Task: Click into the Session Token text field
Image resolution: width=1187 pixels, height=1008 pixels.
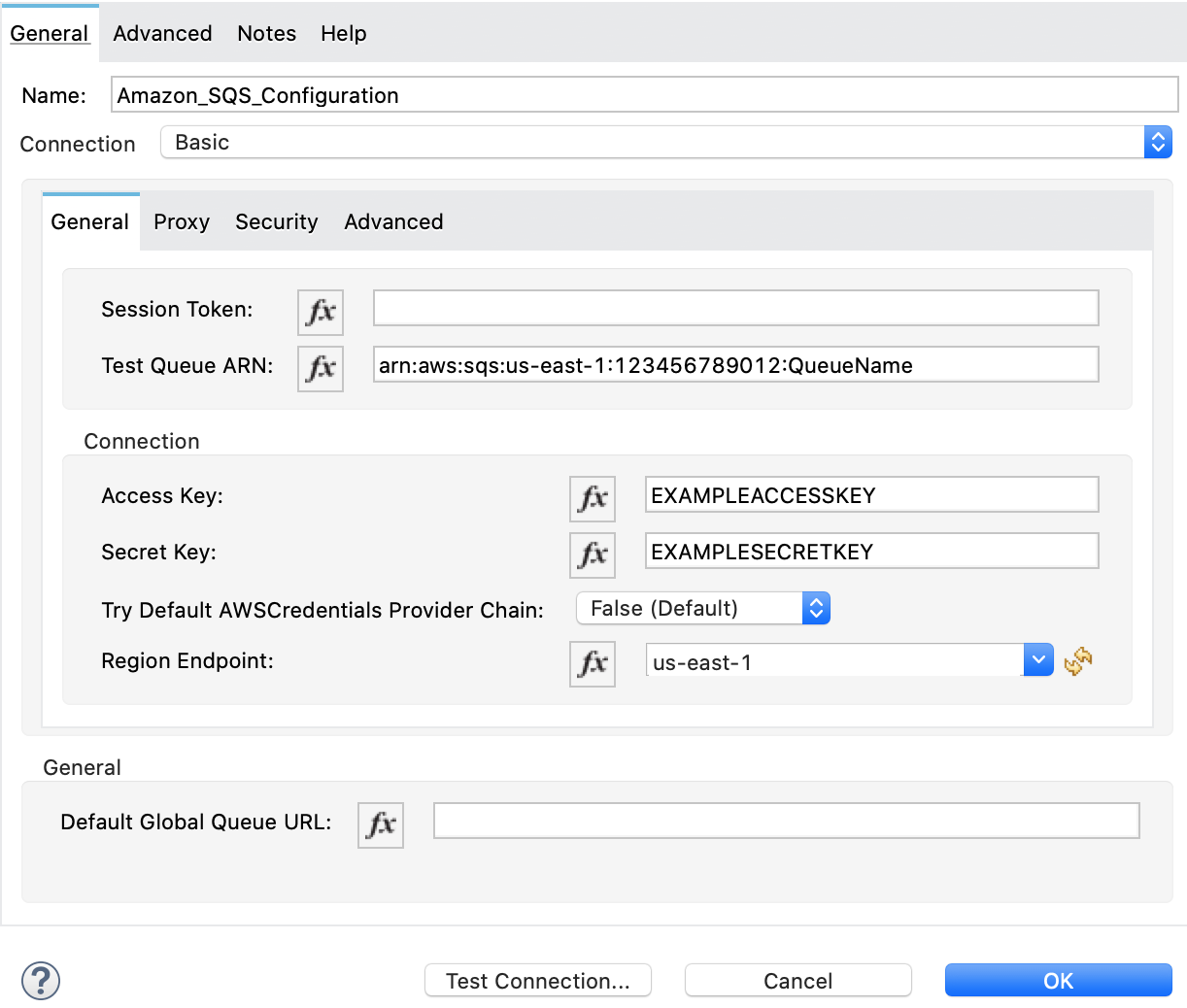Action: point(735,309)
